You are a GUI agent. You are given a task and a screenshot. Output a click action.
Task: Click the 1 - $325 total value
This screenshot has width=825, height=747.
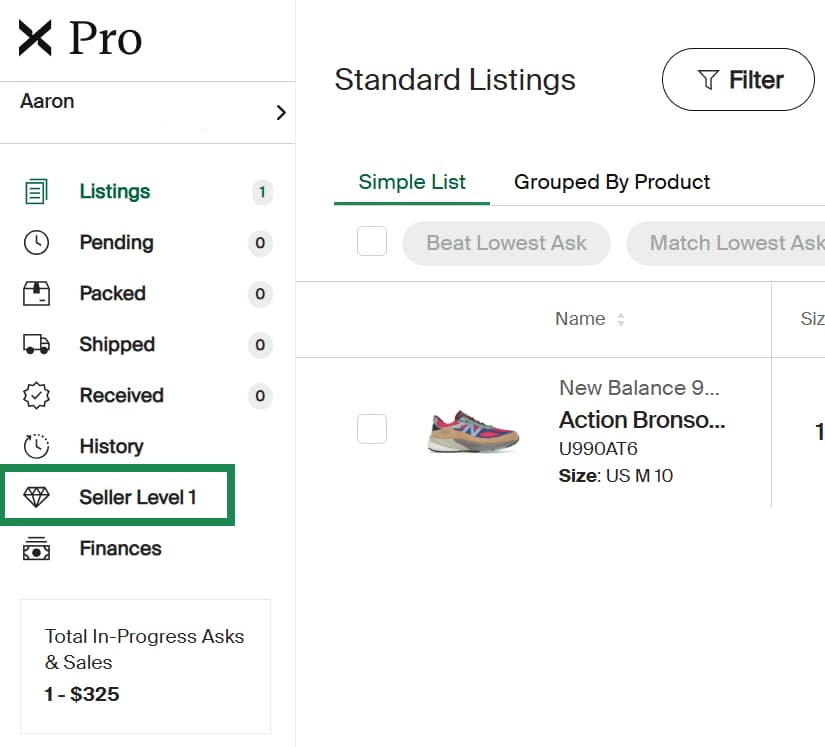[82, 694]
